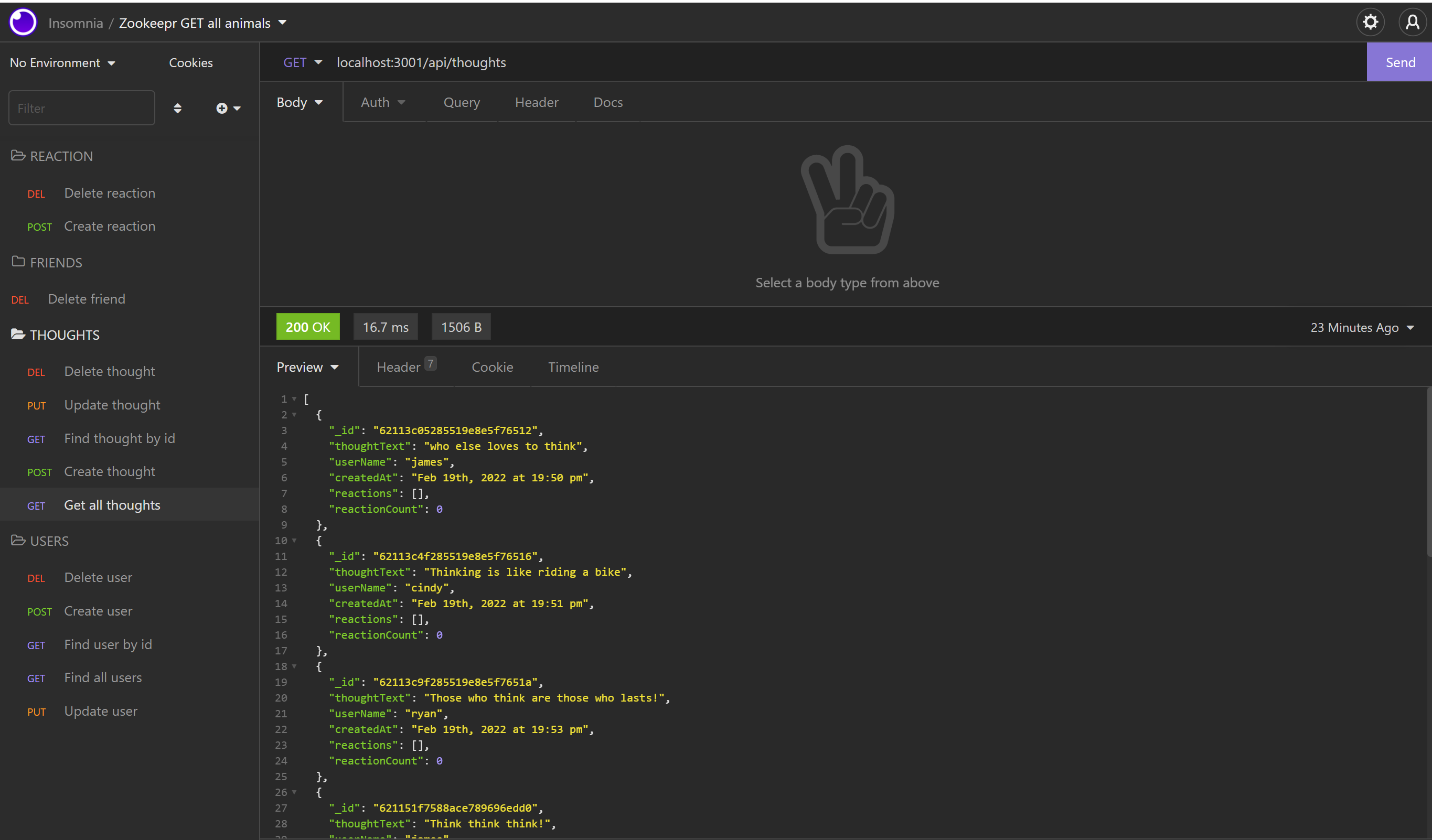Screen dimensions: 1432x840
Task: Click the 200 OK status badge
Action: point(307,327)
